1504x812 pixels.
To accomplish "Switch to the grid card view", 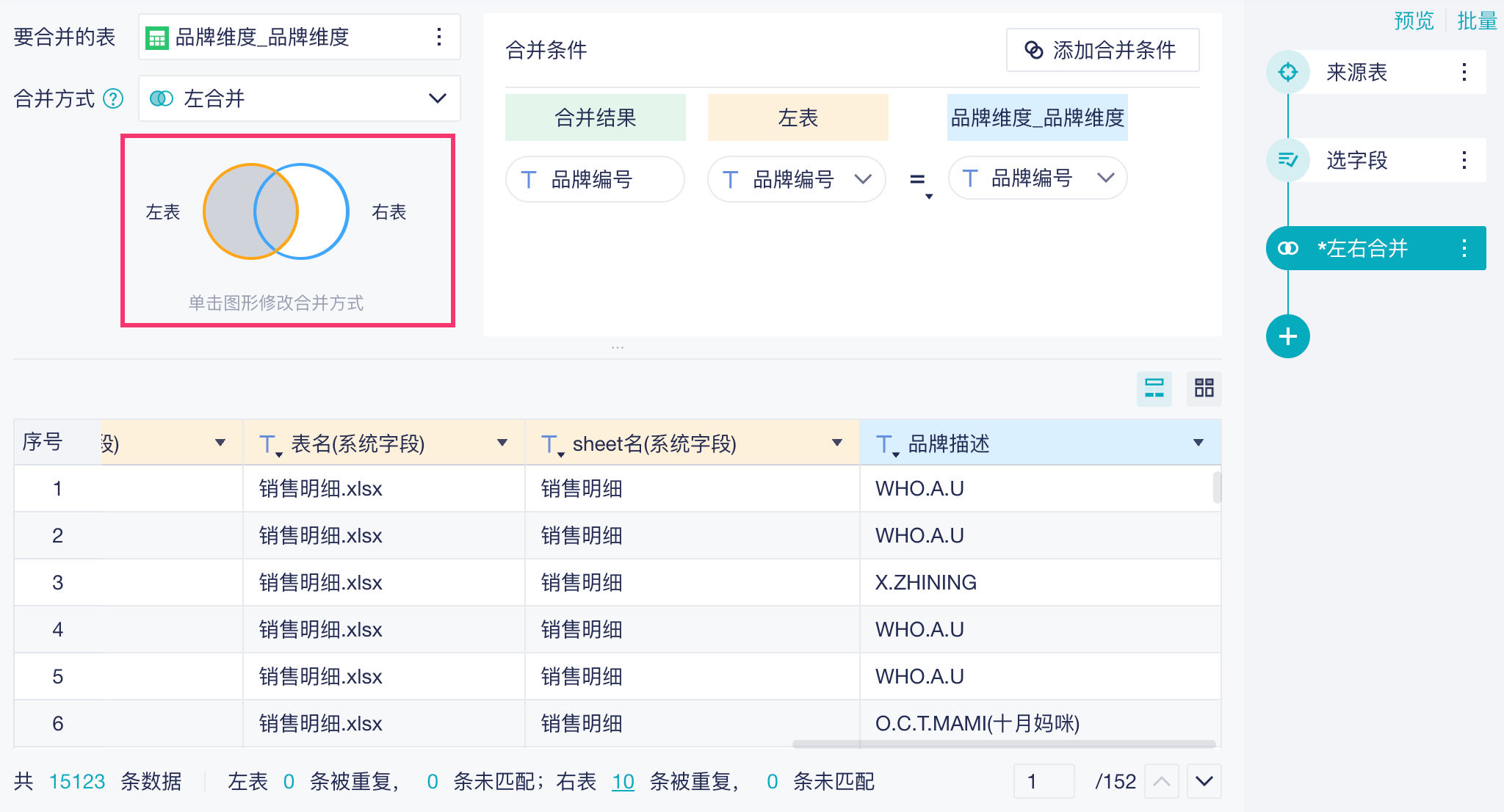I will pos(1204,388).
